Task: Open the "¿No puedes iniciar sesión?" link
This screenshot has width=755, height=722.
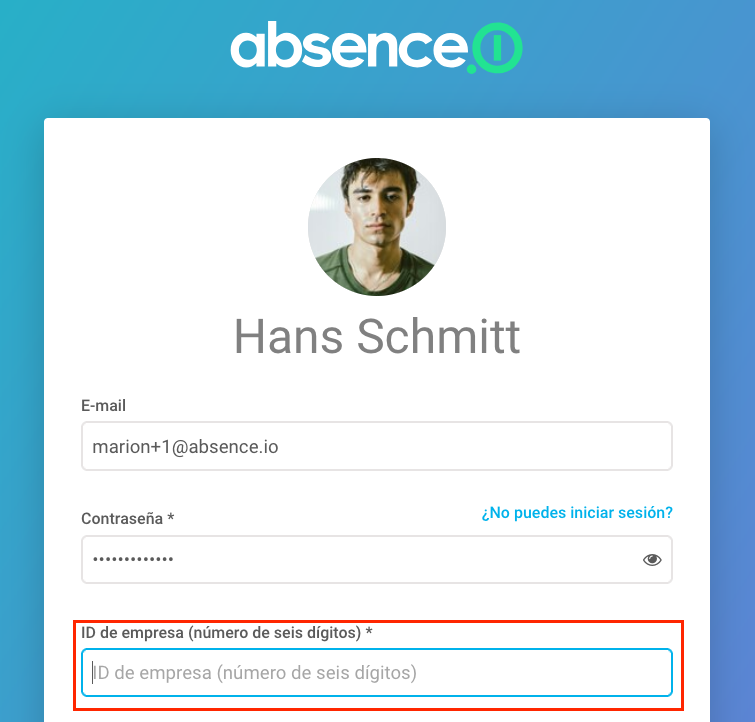Action: [x=577, y=512]
